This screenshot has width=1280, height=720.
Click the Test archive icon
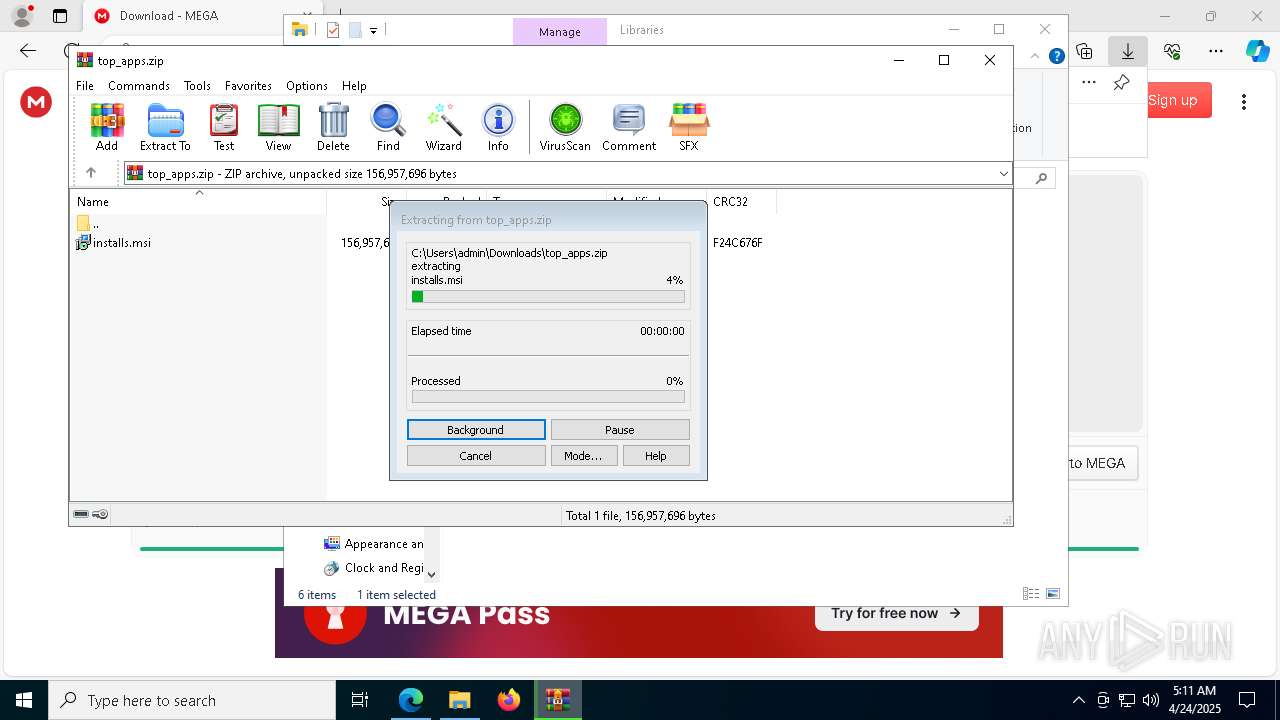[224, 127]
